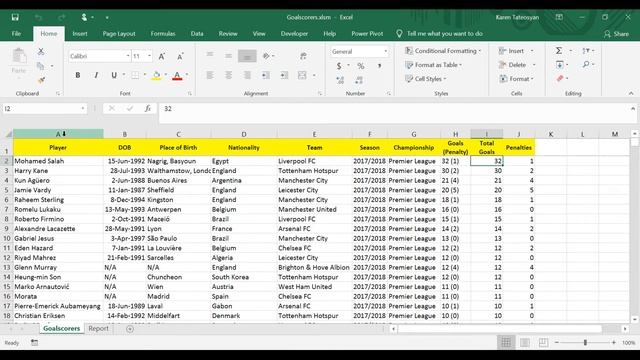Open the General number format dropdown
640x360 pixels.
point(385,51)
